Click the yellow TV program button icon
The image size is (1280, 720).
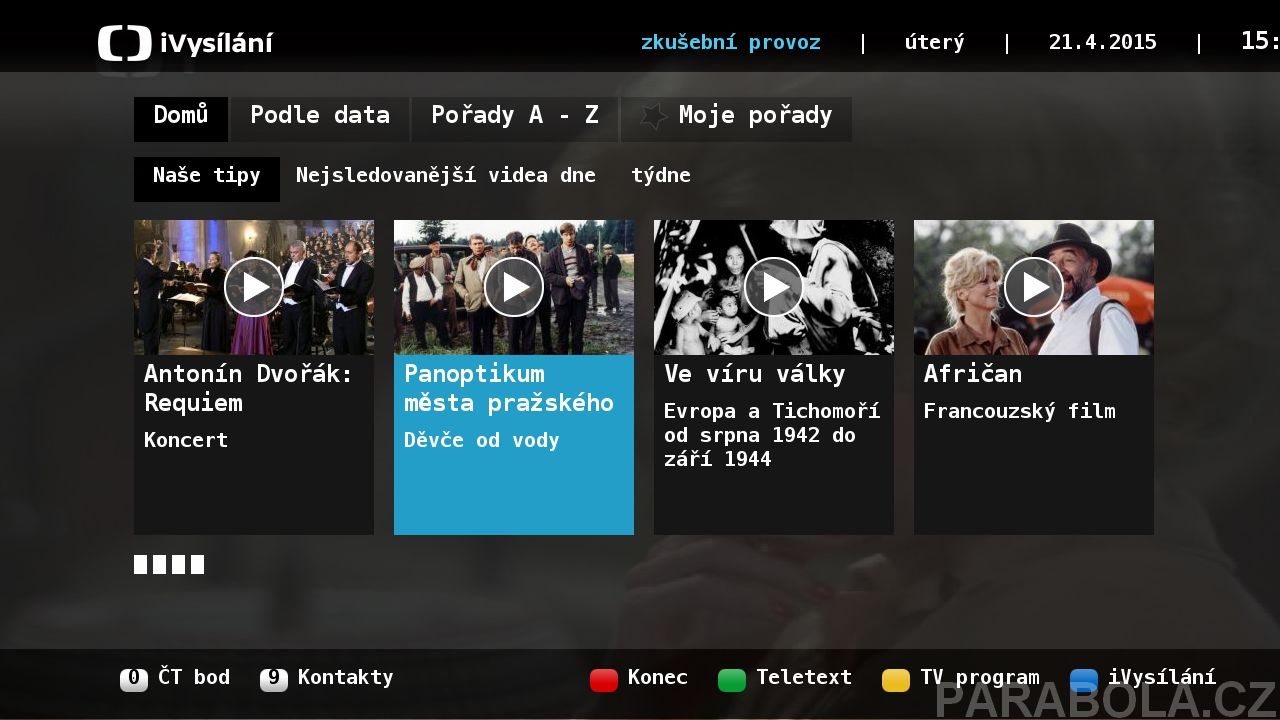click(x=896, y=680)
